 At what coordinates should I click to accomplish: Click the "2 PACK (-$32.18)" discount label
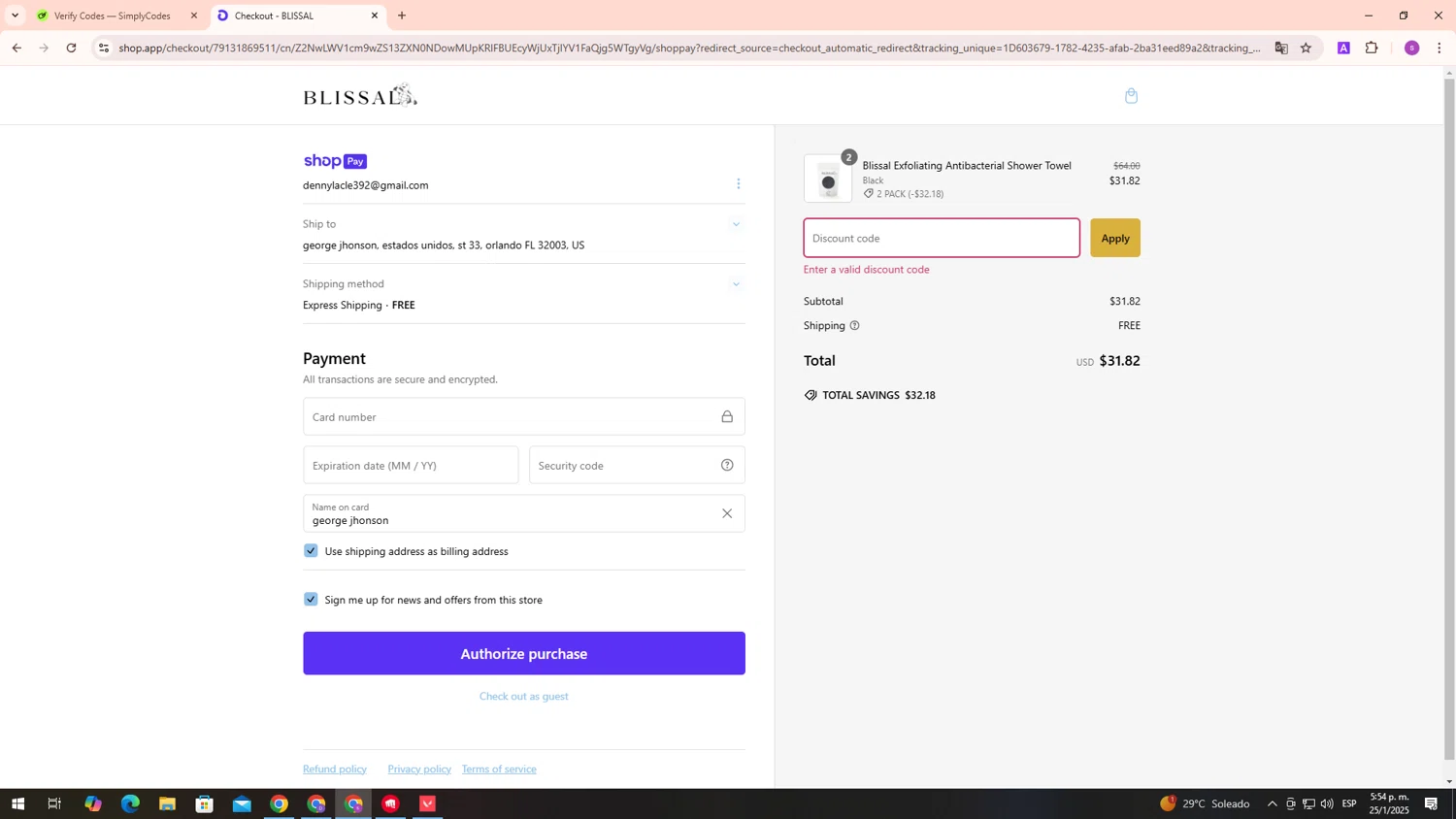(910, 194)
